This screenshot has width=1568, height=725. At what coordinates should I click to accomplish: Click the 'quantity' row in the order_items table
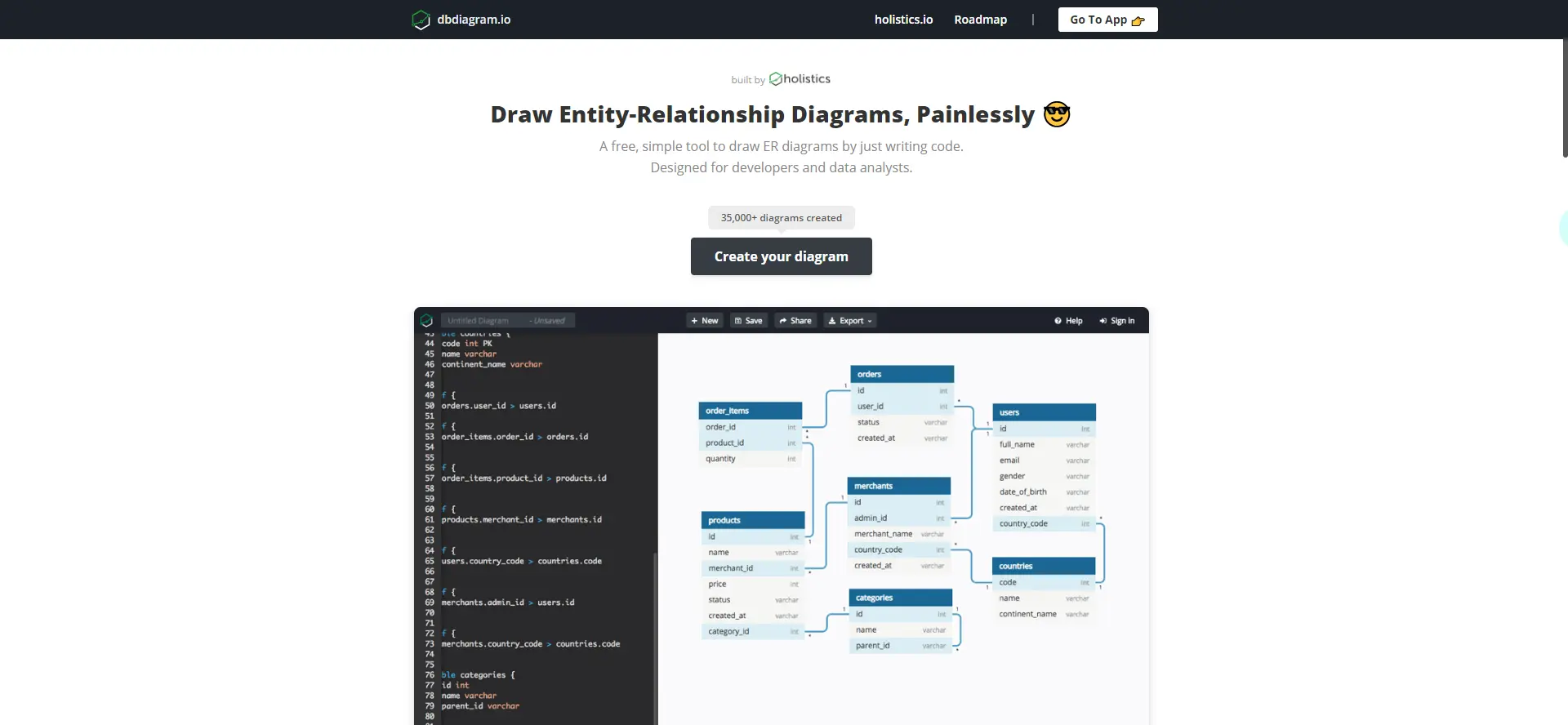751,459
